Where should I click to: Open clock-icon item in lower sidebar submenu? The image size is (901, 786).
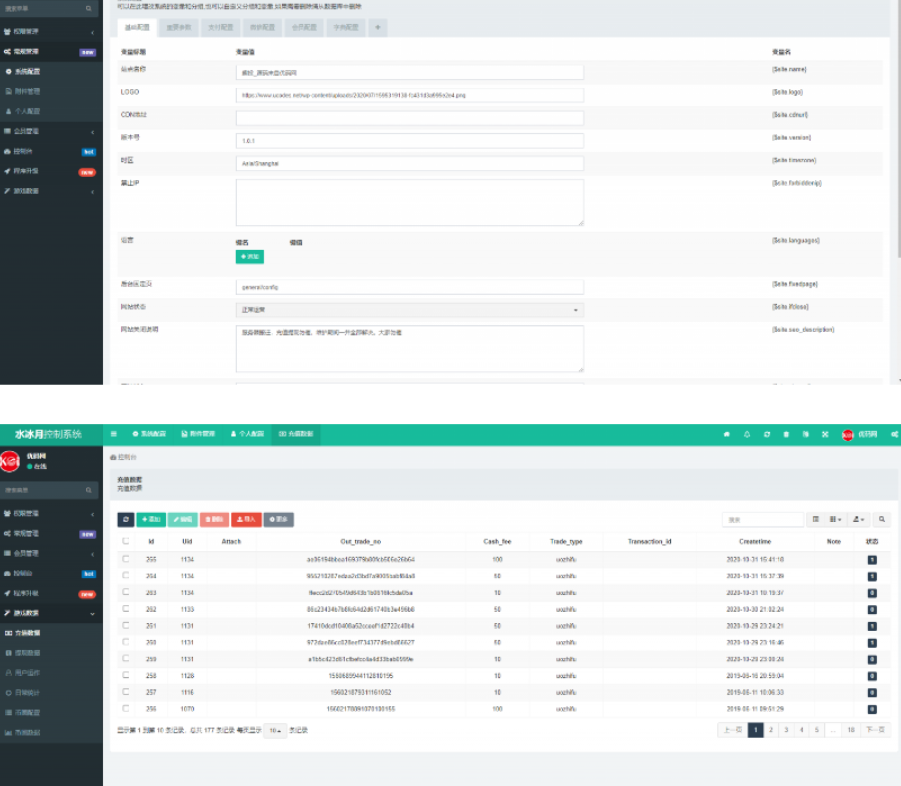pos(51,693)
